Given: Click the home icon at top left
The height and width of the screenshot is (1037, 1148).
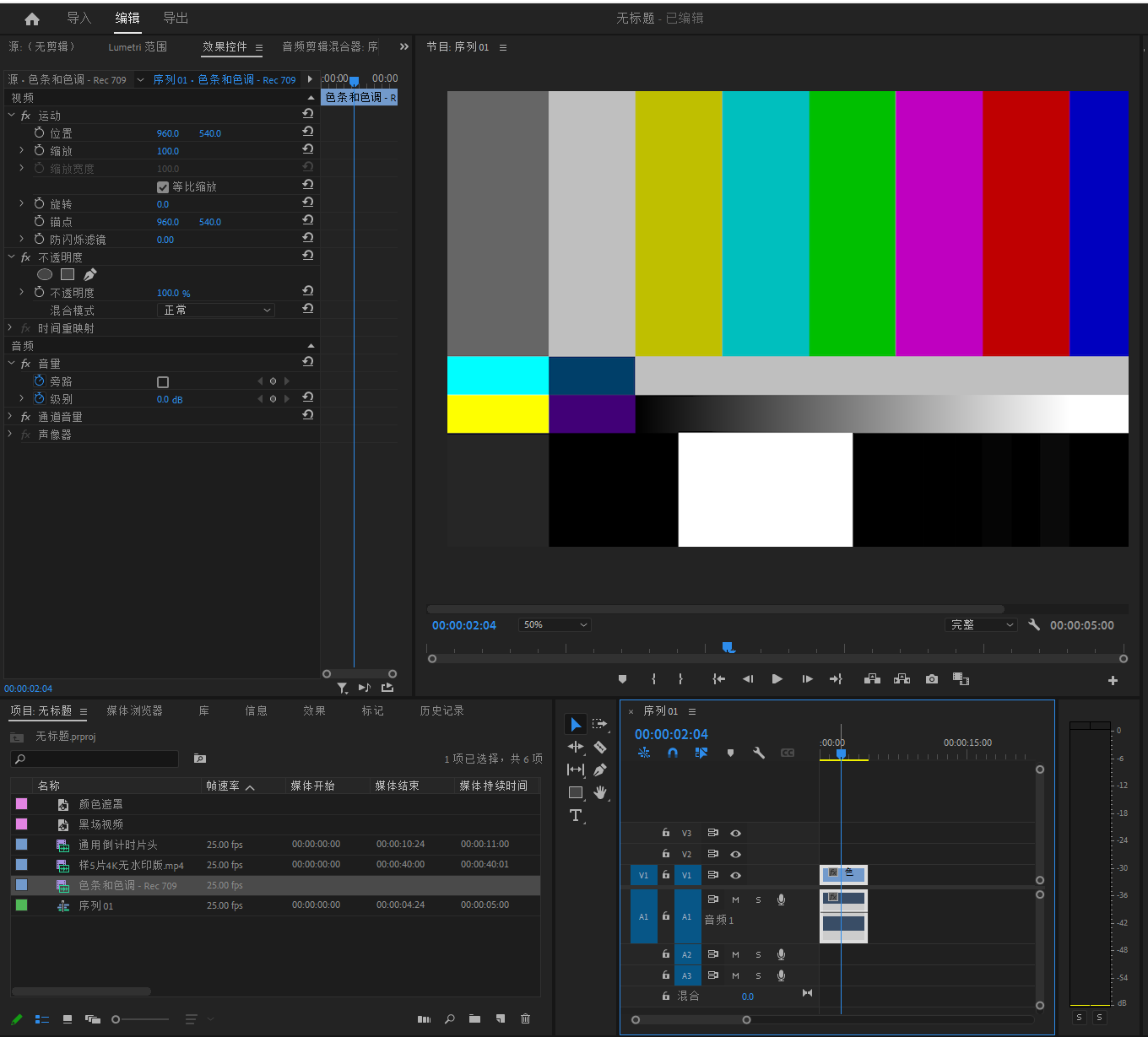Looking at the screenshot, I should 32,19.
